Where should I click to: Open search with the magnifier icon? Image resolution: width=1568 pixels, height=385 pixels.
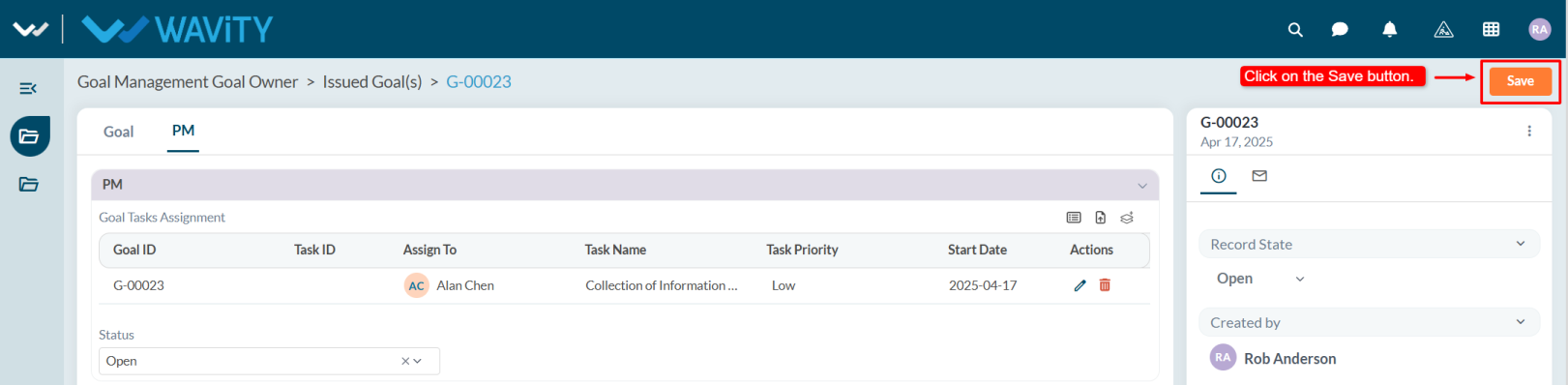(1295, 30)
